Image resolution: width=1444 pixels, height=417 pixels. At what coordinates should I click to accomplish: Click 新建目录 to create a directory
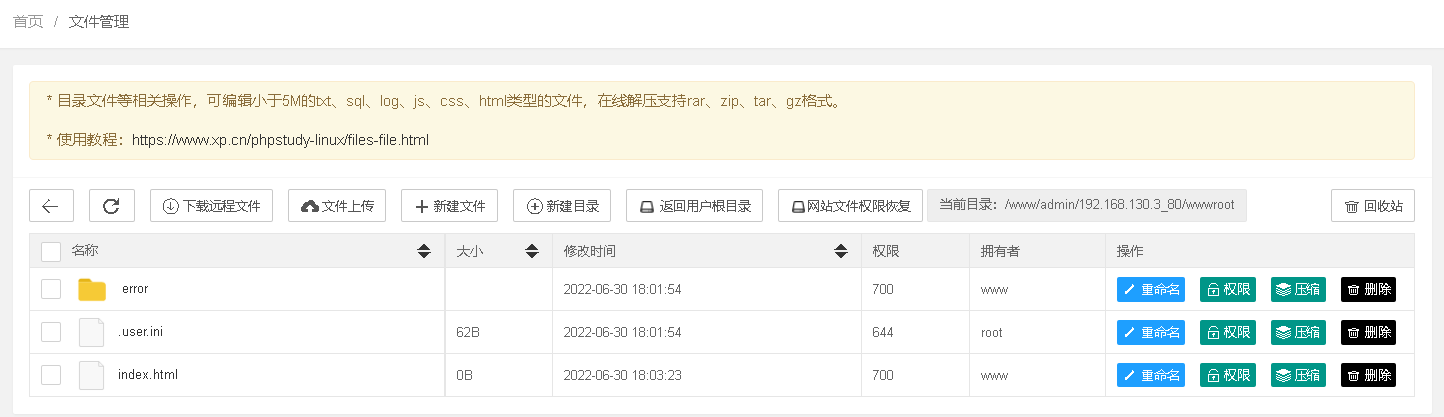[x=562, y=206]
